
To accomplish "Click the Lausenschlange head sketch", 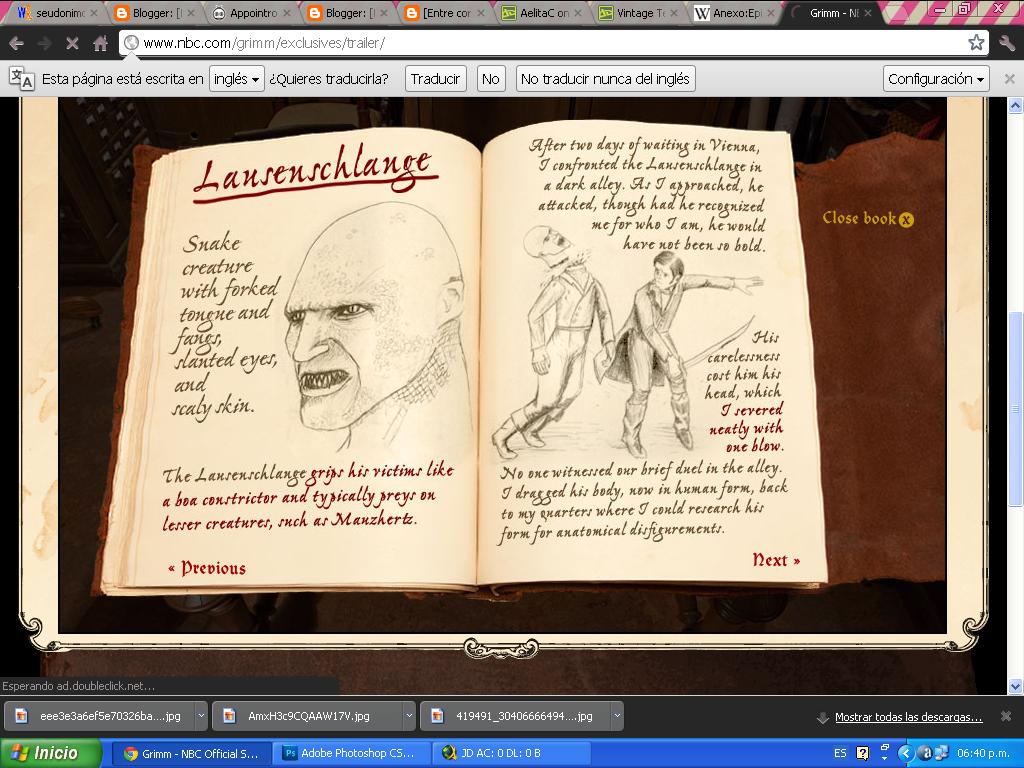I will click(377, 325).
